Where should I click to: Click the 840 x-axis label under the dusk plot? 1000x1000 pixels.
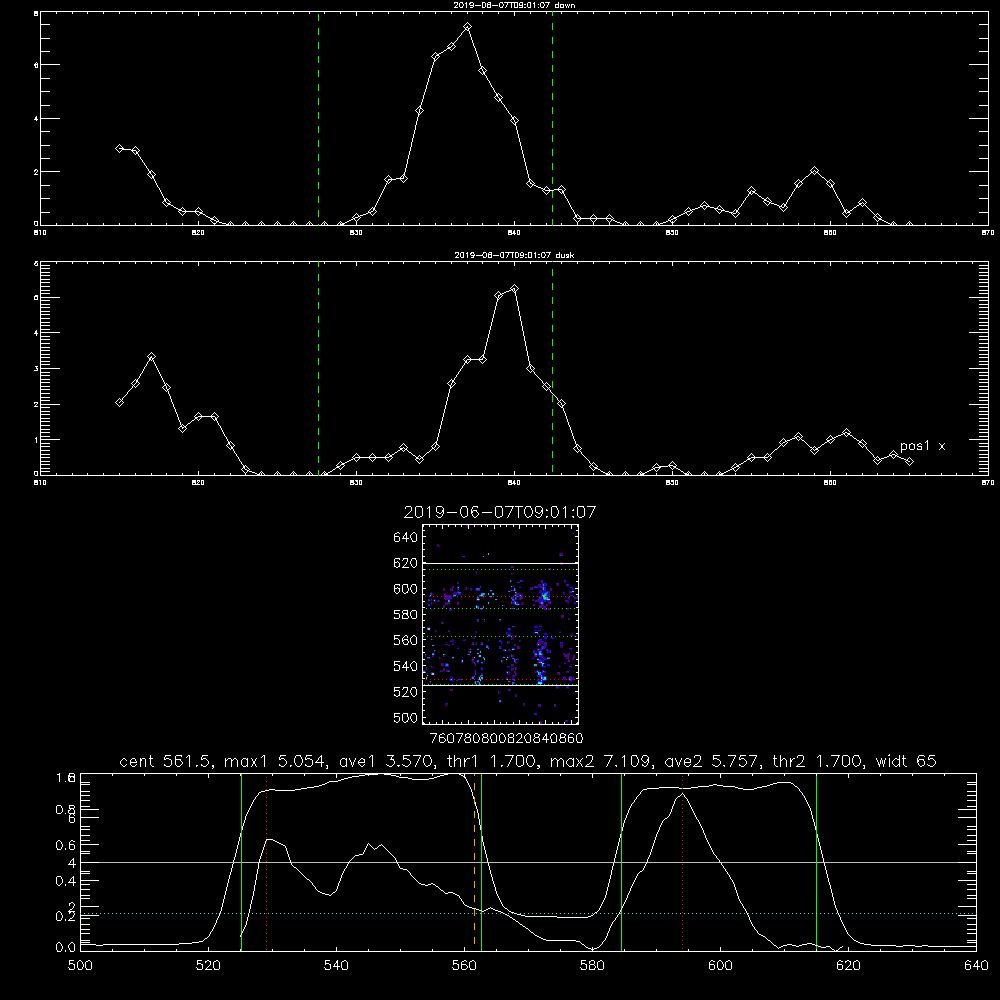(515, 483)
